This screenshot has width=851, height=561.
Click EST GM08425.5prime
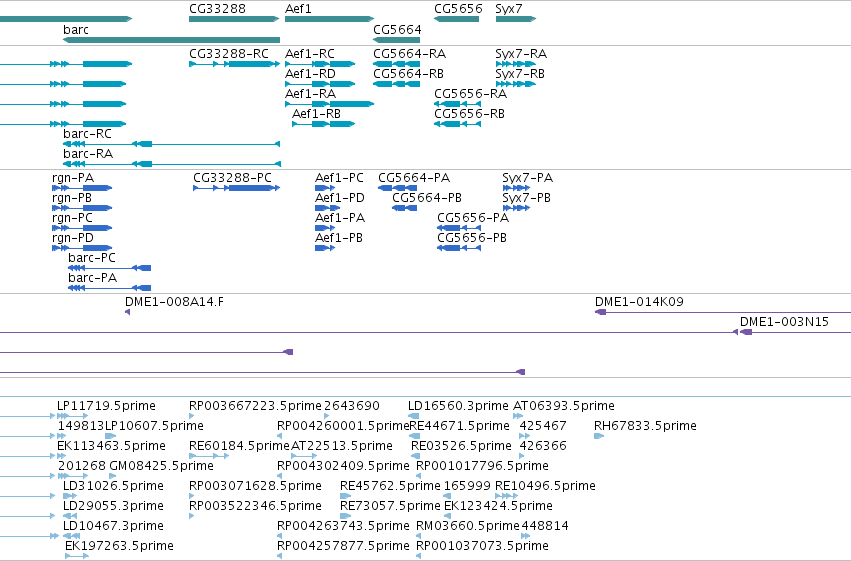(x=113, y=476)
